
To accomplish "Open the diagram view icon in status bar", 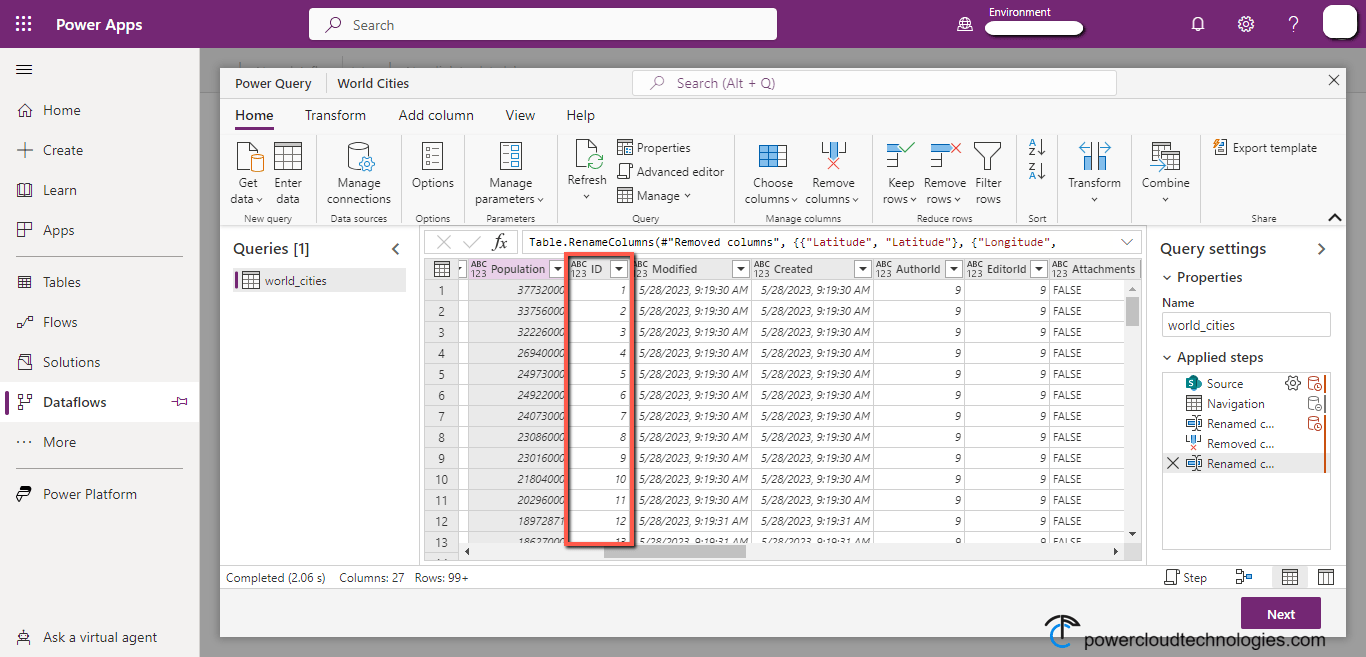I will [1244, 577].
